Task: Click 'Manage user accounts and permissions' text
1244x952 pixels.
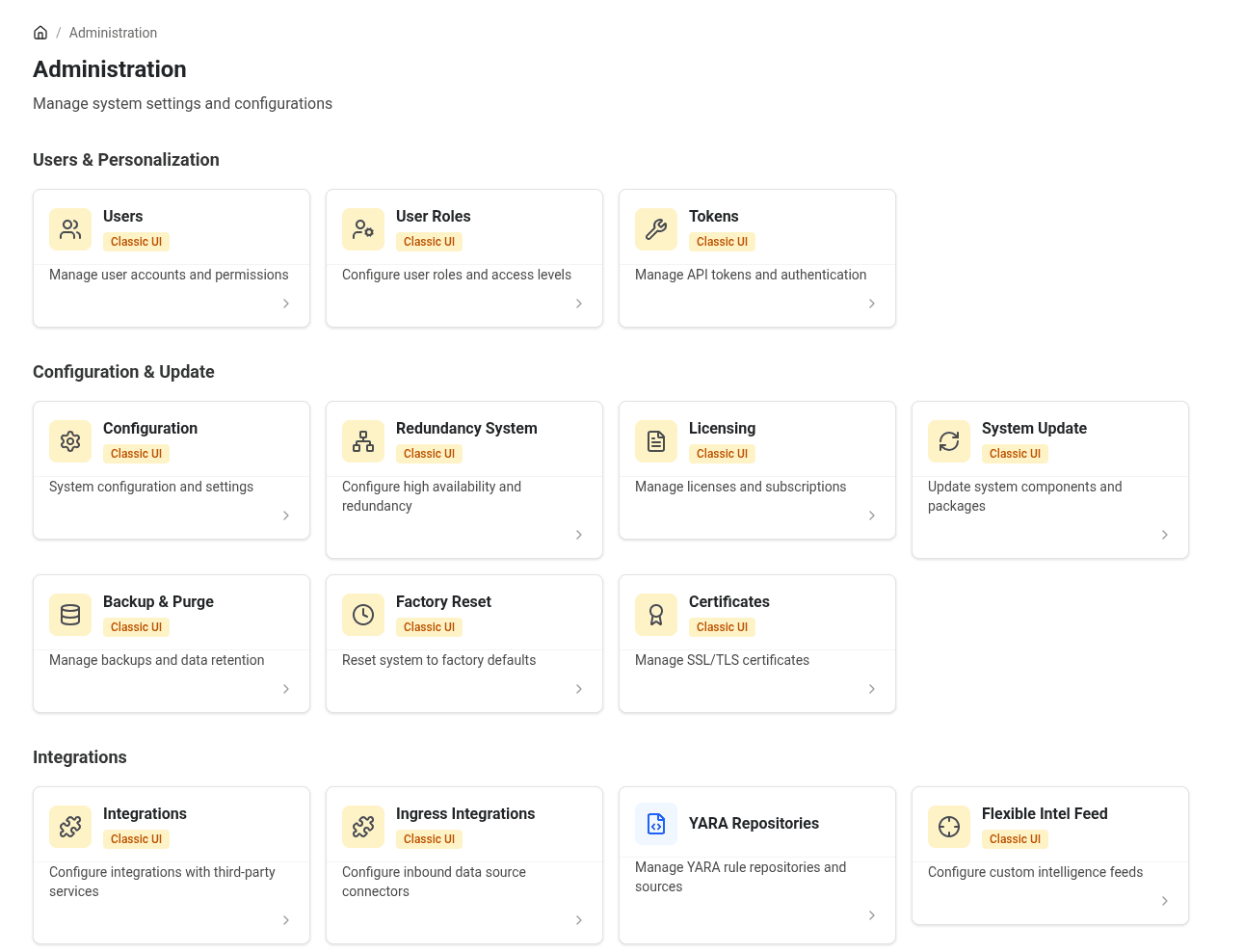Action: (169, 275)
